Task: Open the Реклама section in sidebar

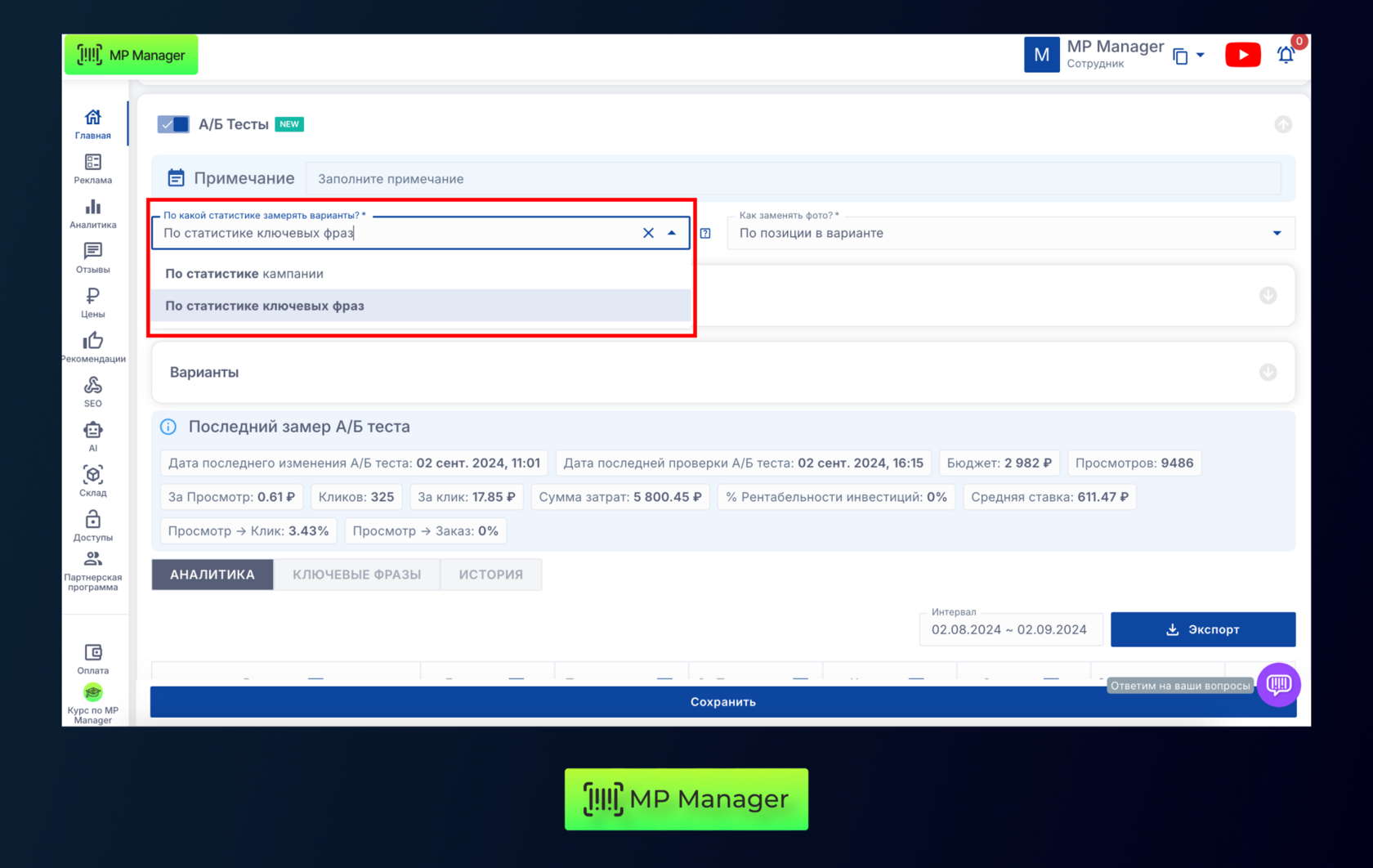Action: 93,168
